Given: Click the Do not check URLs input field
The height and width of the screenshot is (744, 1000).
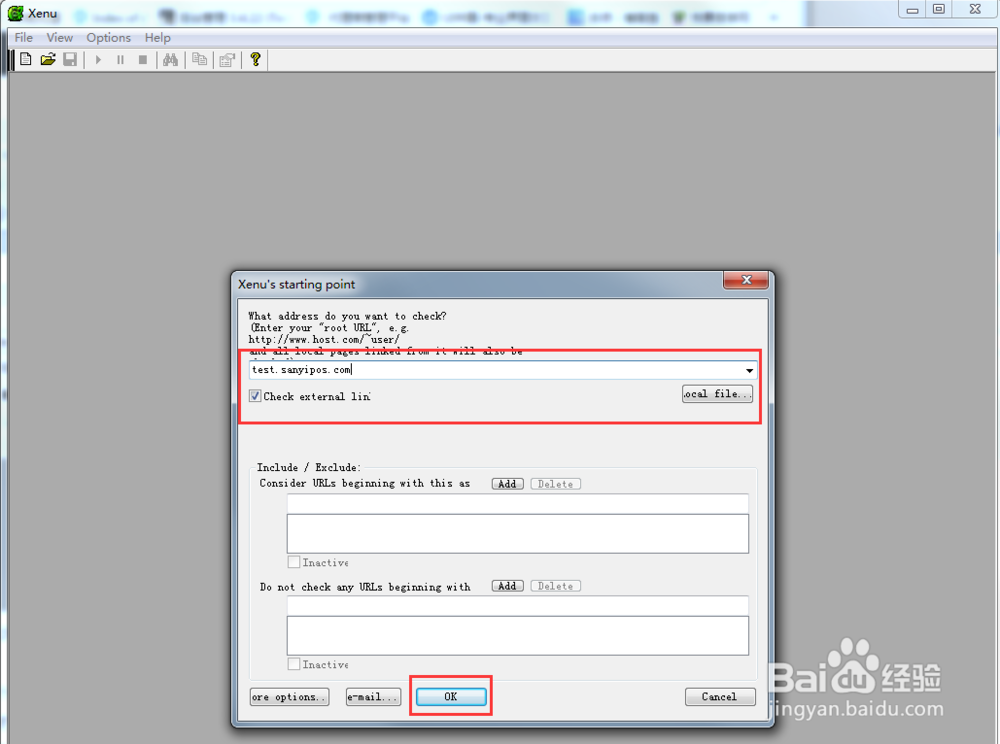Looking at the screenshot, I should pos(517,606).
